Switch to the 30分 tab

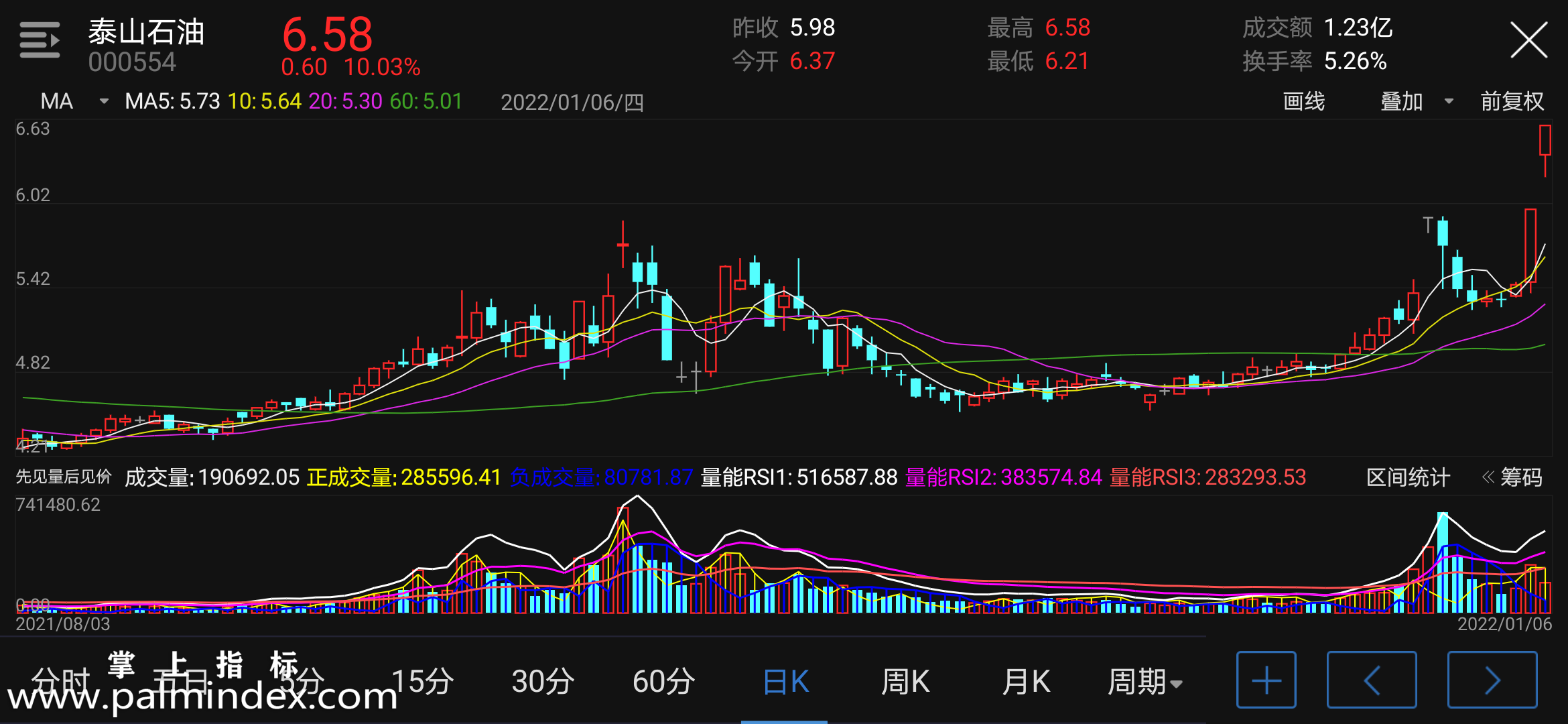[x=543, y=682]
